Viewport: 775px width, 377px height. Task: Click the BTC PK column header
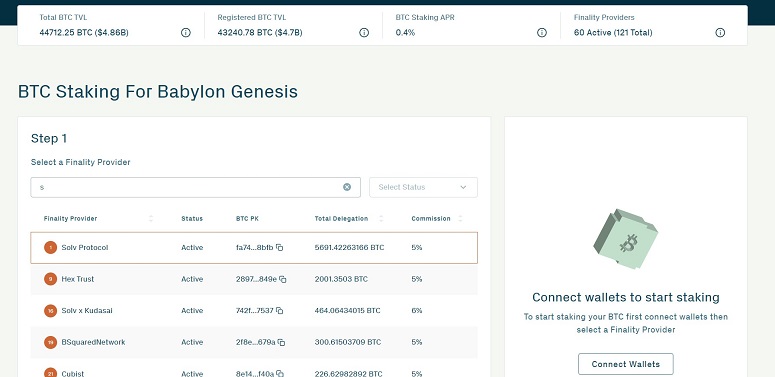point(247,218)
